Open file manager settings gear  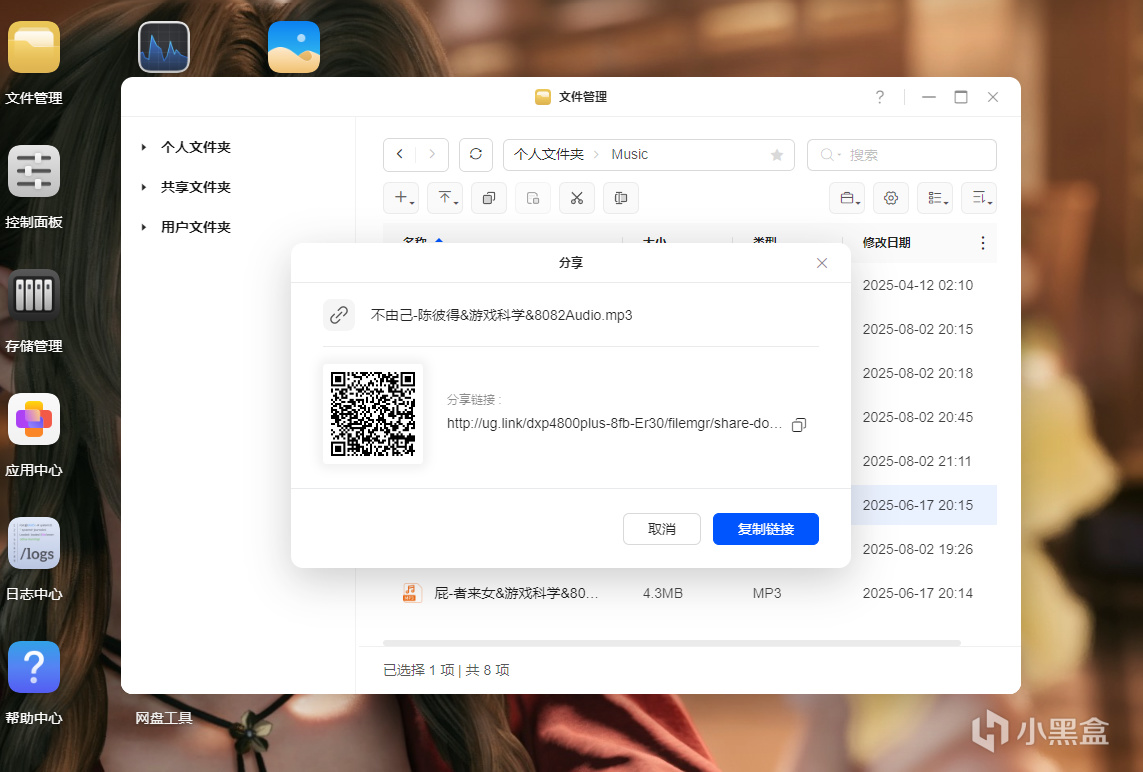coord(891,198)
